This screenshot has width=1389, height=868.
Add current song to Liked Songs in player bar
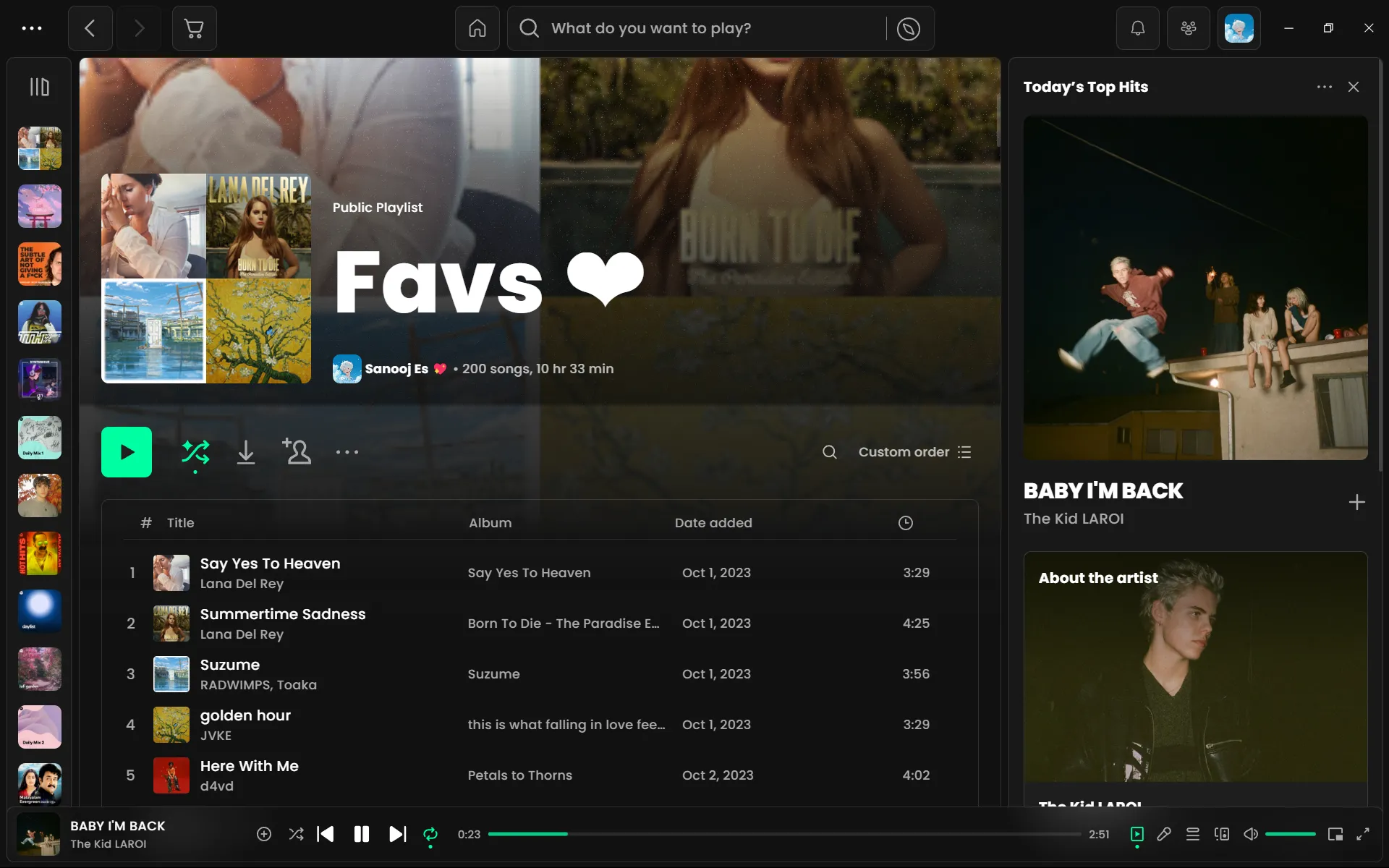click(x=264, y=834)
